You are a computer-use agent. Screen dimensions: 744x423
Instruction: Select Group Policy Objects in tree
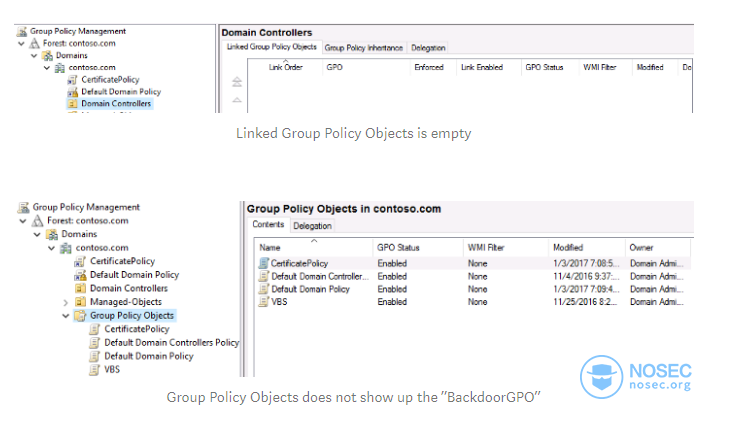pos(132,316)
